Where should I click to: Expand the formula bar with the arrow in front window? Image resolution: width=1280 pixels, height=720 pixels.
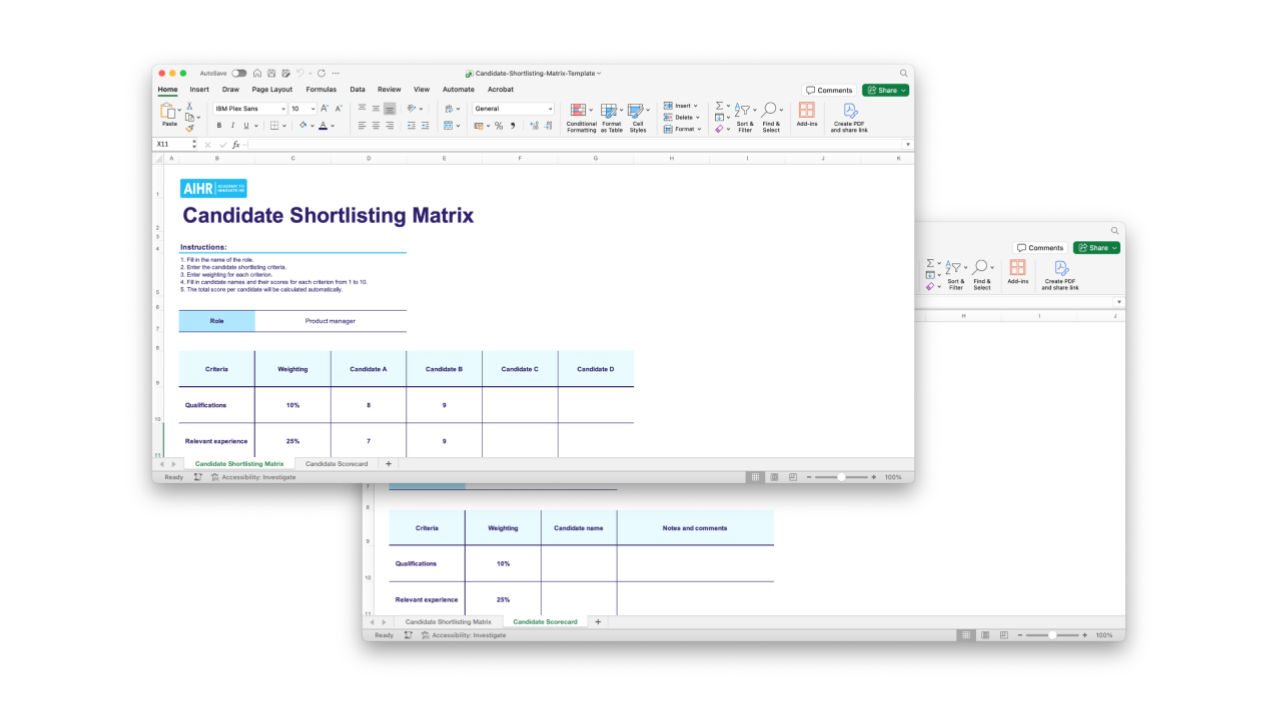pyautogui.click(x=908, y=145)
